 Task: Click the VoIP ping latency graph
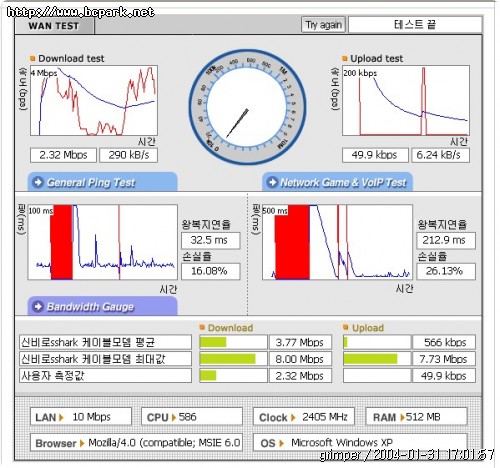pos(337,242)
